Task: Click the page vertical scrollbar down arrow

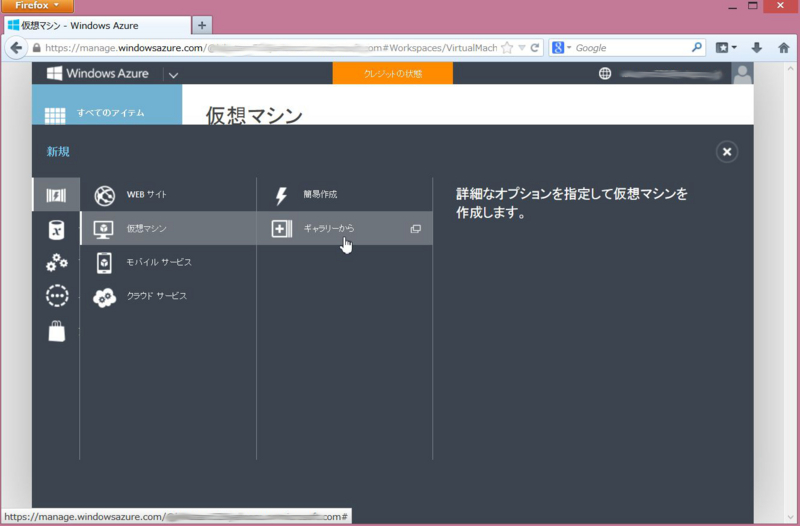Action: tap(790, 517)
